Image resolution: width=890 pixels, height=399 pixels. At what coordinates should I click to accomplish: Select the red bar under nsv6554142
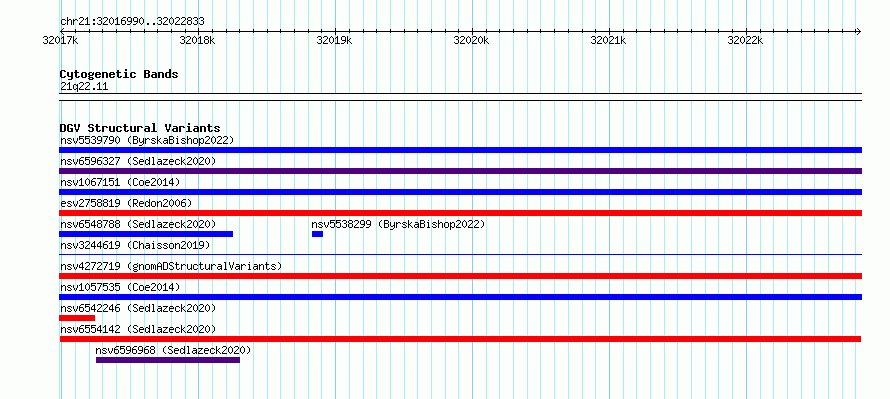tap(460, 339)
